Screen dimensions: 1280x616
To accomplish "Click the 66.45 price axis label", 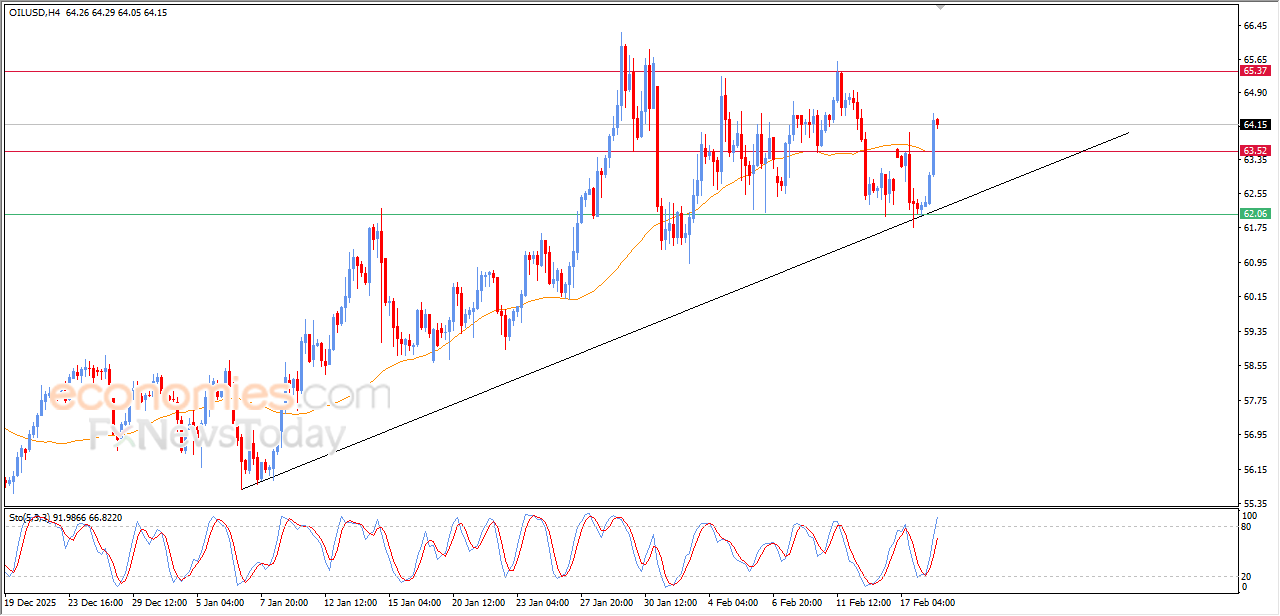I will tap(1254, 26).
